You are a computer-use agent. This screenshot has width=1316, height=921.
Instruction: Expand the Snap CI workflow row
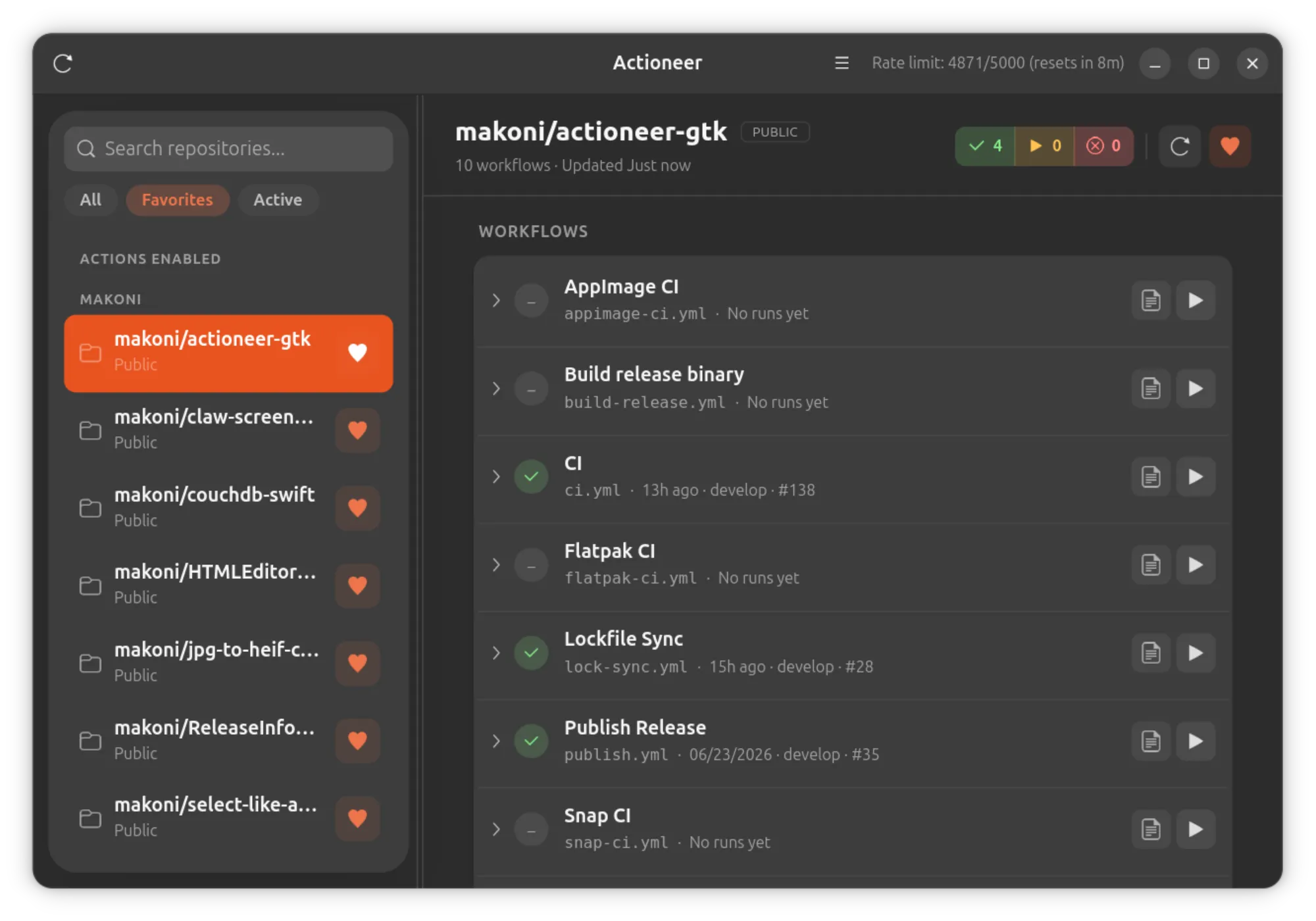[496, 830]
